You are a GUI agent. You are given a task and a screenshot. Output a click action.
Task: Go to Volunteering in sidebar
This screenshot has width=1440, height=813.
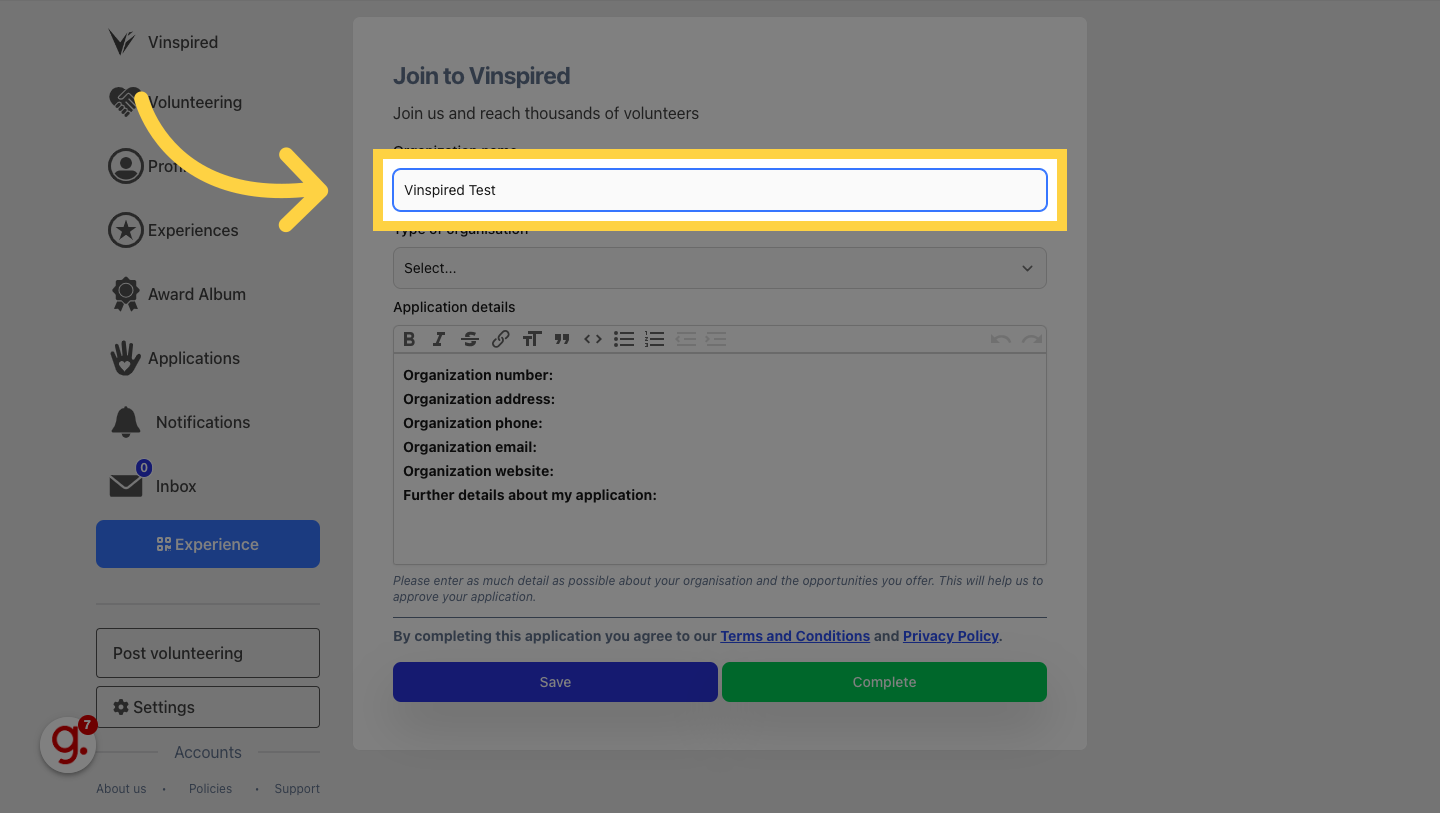coord(195,102)
